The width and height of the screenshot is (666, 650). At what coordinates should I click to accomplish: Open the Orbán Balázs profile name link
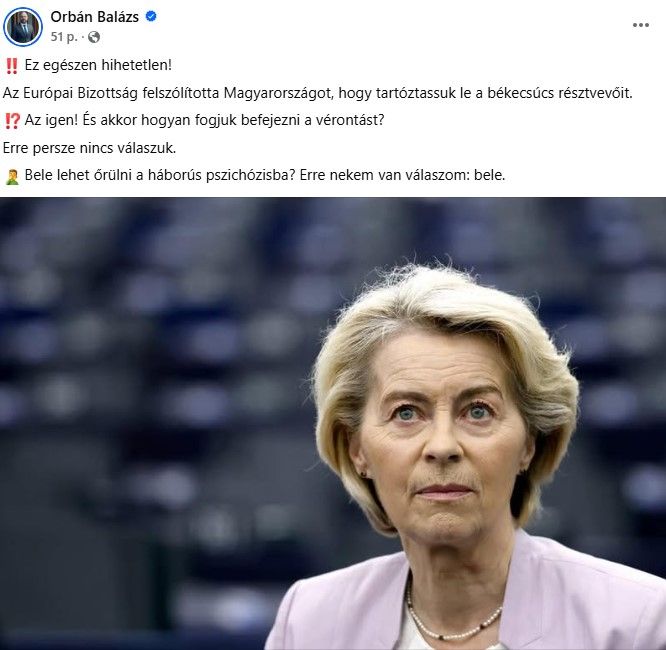pos(94,17)
